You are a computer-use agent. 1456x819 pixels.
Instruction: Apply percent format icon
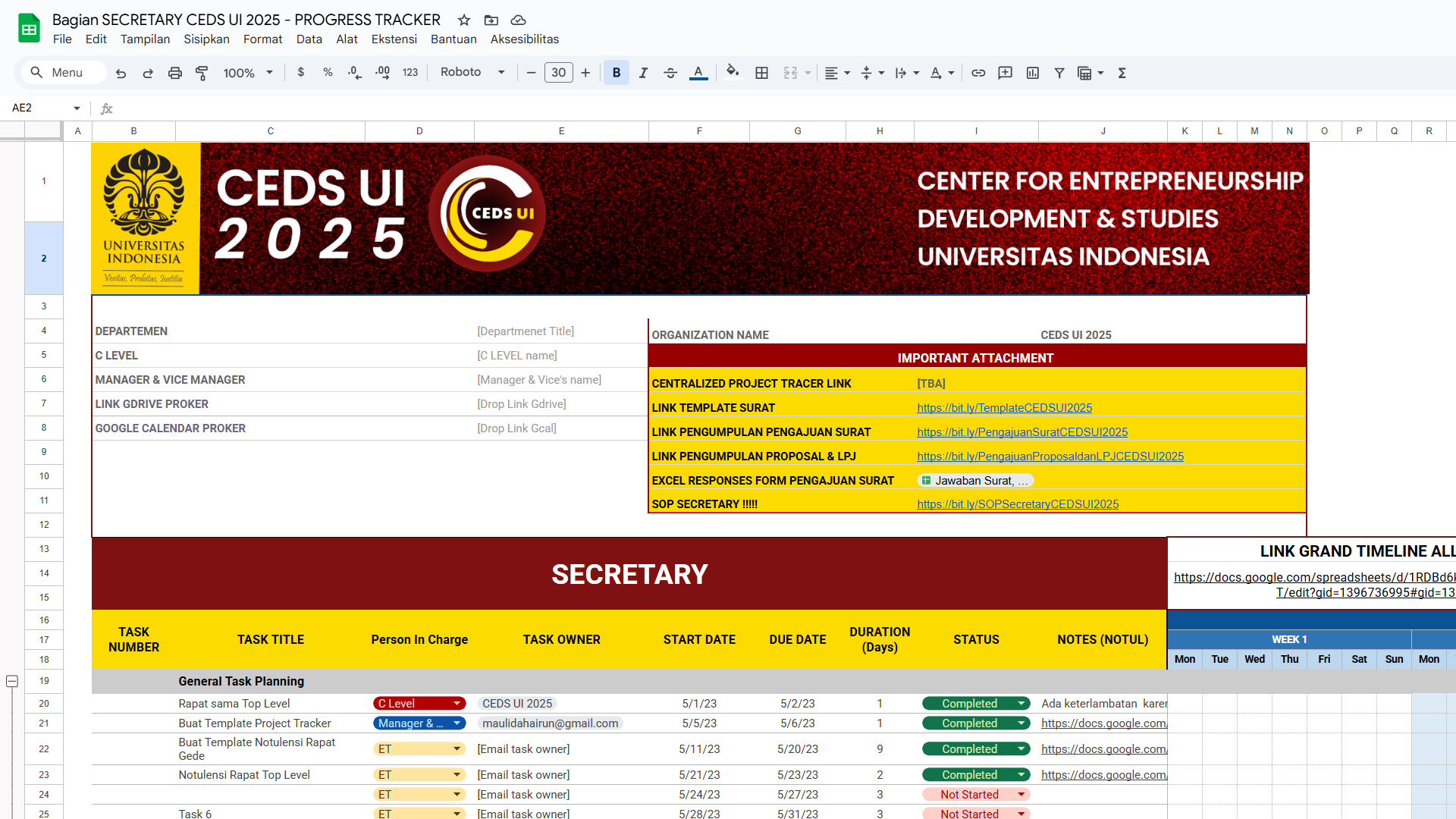328,73
